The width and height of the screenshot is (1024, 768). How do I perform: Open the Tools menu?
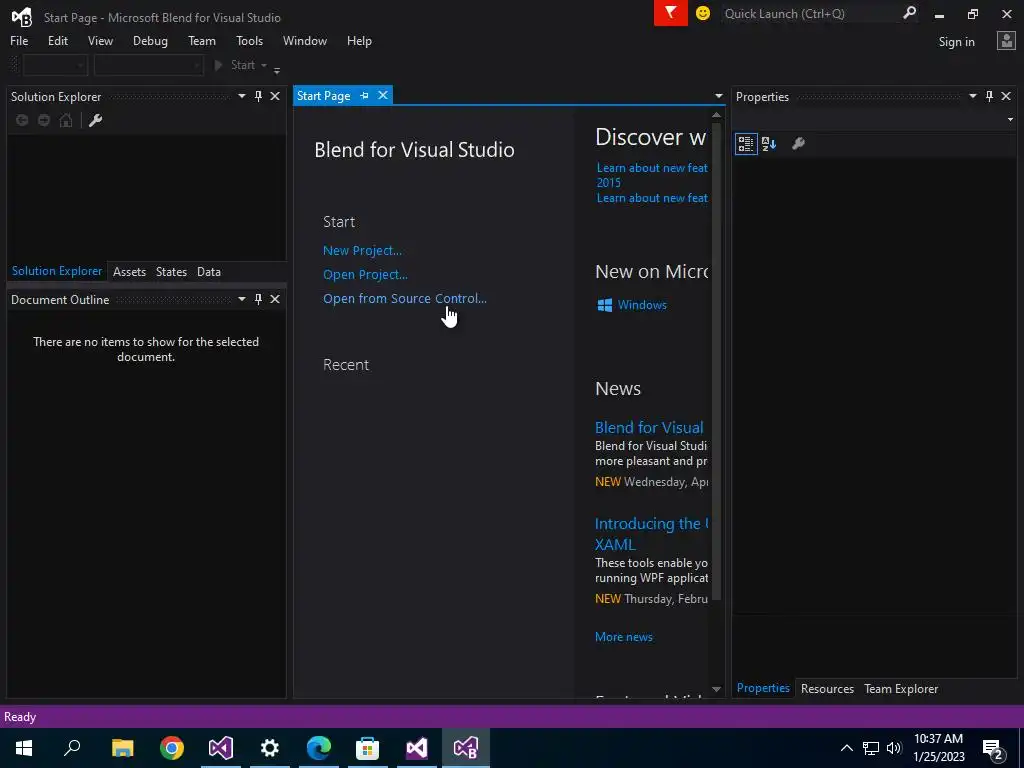tap(249, 41)
